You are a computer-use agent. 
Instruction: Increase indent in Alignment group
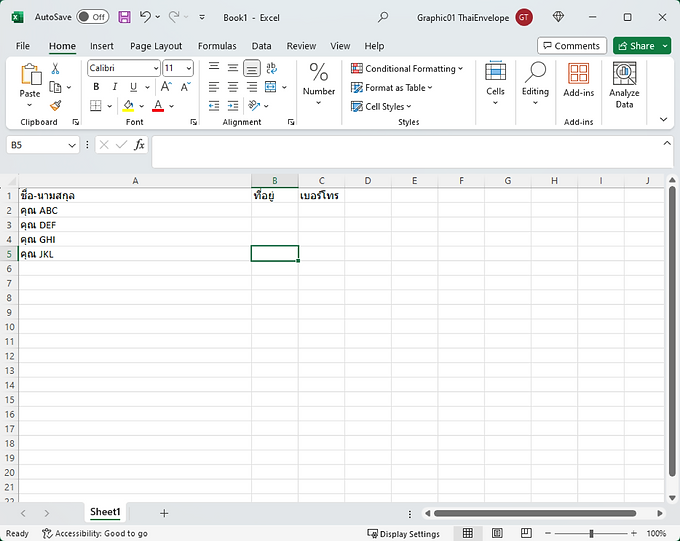click(233, 105)
